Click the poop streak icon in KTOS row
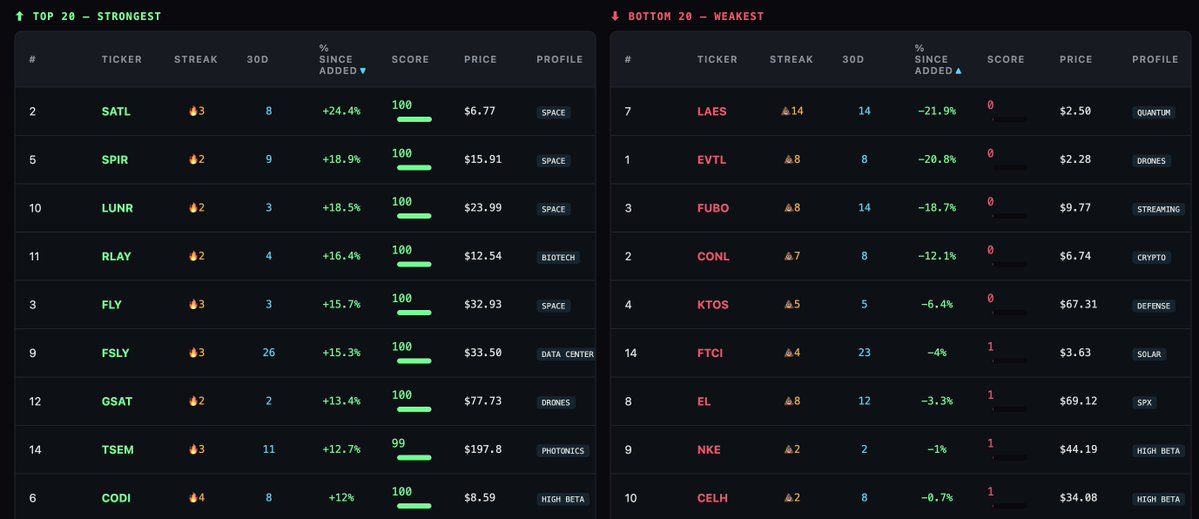1199x519 pixels. 788,304
